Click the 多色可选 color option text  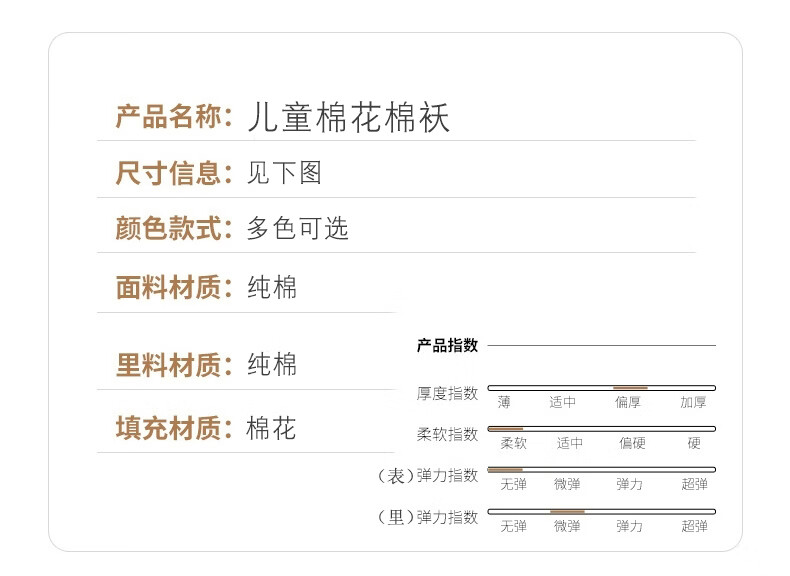(x=297, y=229)
